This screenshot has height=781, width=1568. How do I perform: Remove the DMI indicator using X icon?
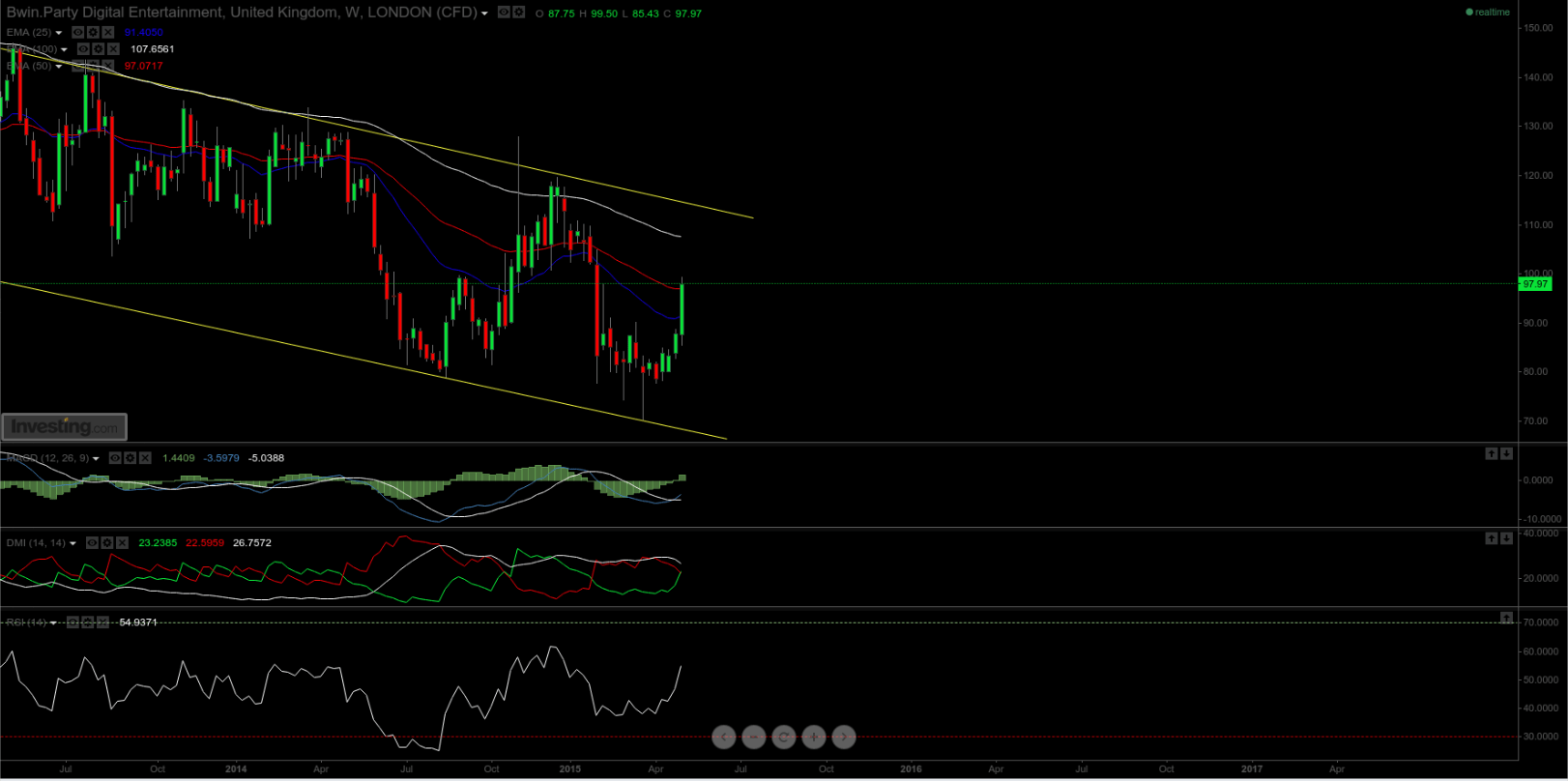(x=123, y=543)
